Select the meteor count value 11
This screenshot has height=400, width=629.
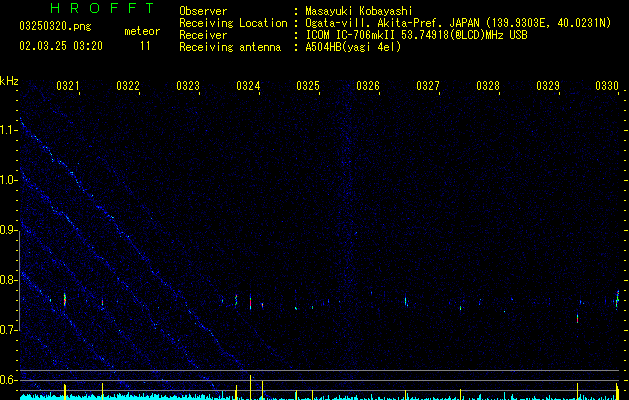[145, 46]
